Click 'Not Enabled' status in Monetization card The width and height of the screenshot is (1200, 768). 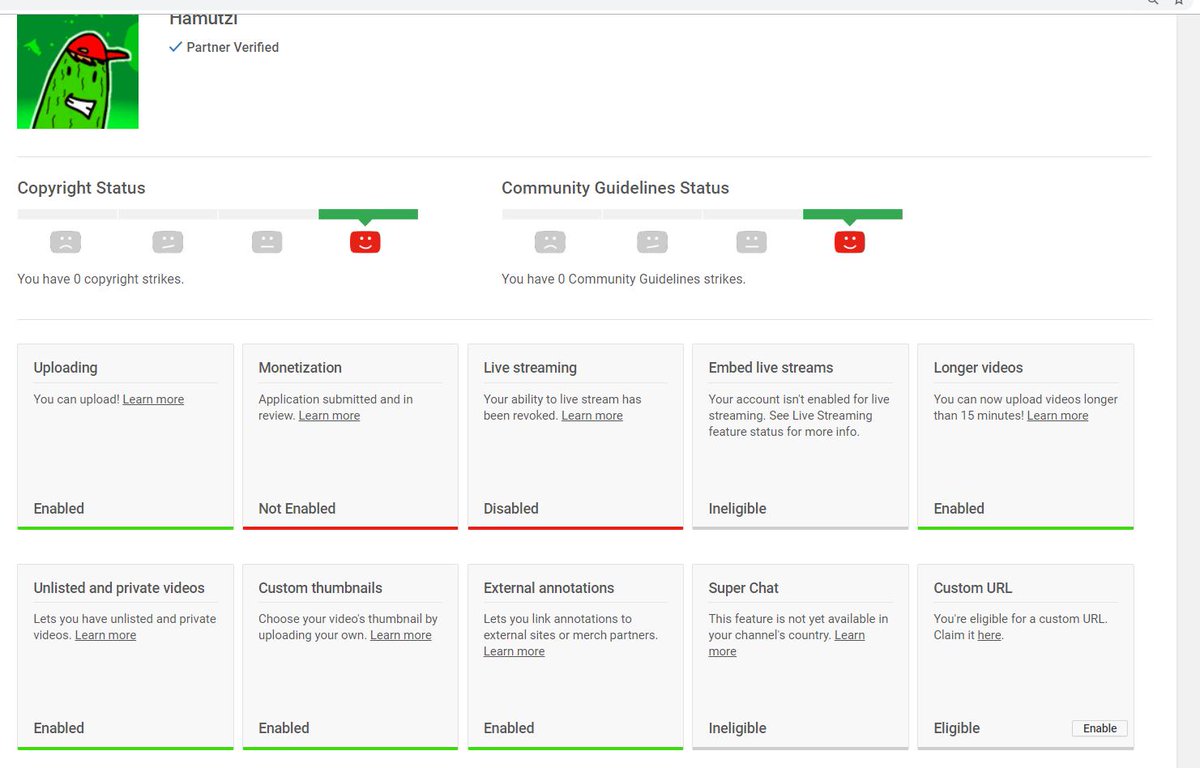pyautogui.click(x=297, y=508)
